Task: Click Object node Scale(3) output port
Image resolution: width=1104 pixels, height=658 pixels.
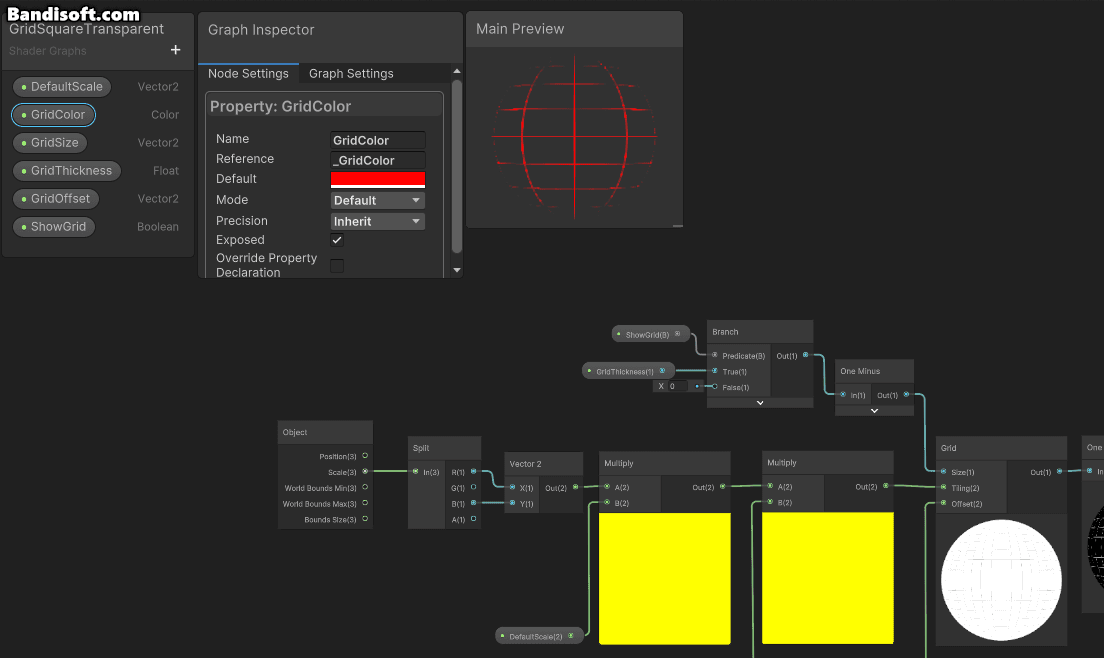Action: (x=365, y=472)
